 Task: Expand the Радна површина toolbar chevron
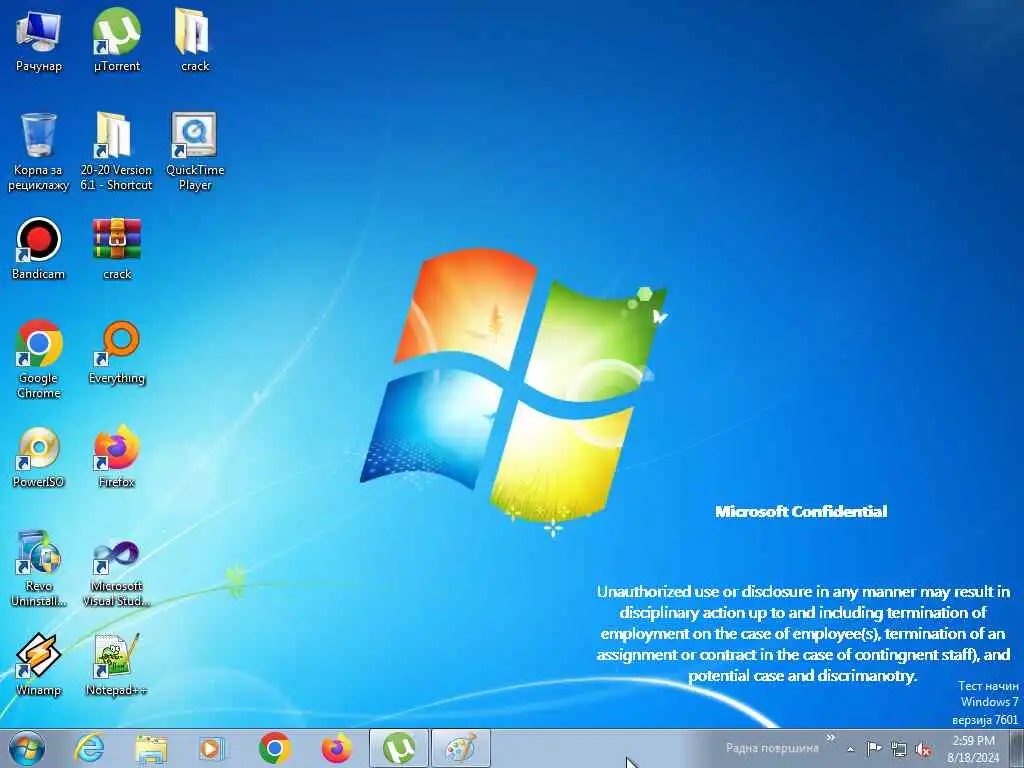[831, 738]
